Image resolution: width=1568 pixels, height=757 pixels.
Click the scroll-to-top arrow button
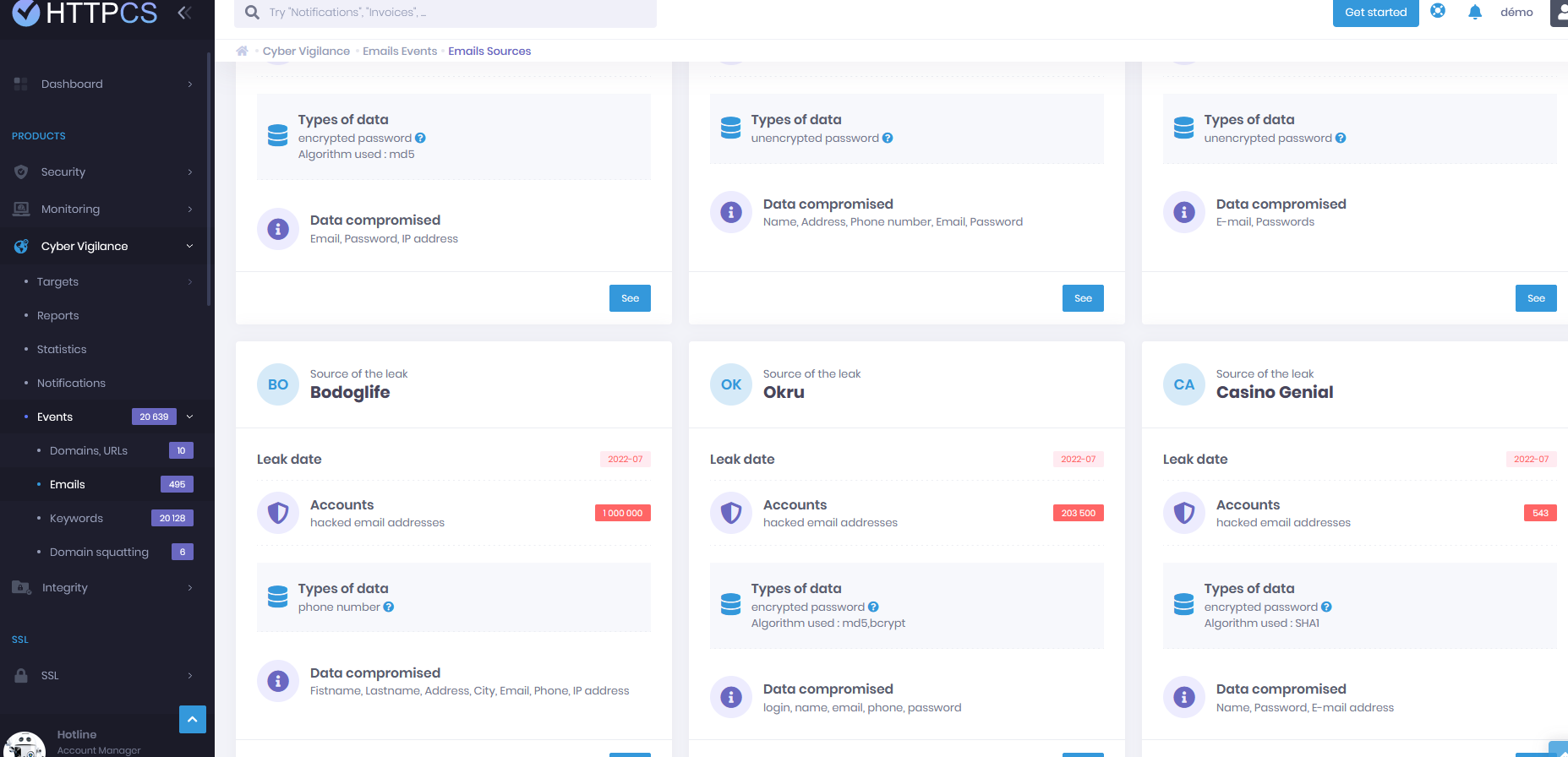point(193,719)
